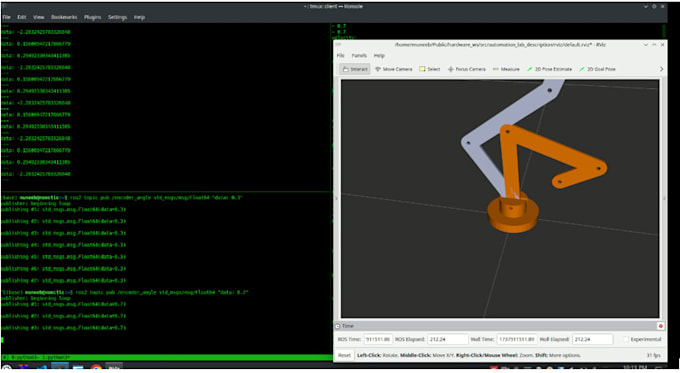The image size is (680, 373).
Task: Expand the RViz toolbar overflow chevron
Action: pos(661,69)
